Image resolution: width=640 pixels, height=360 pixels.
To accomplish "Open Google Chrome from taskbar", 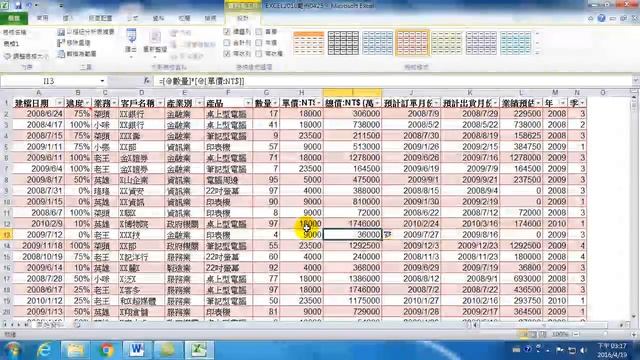I will pyautogui.click(x=107, y=350).
